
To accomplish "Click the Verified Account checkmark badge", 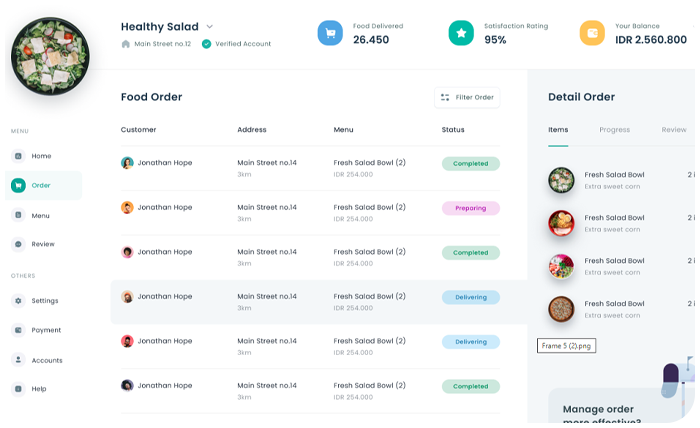I will click(x=206, y=44).
